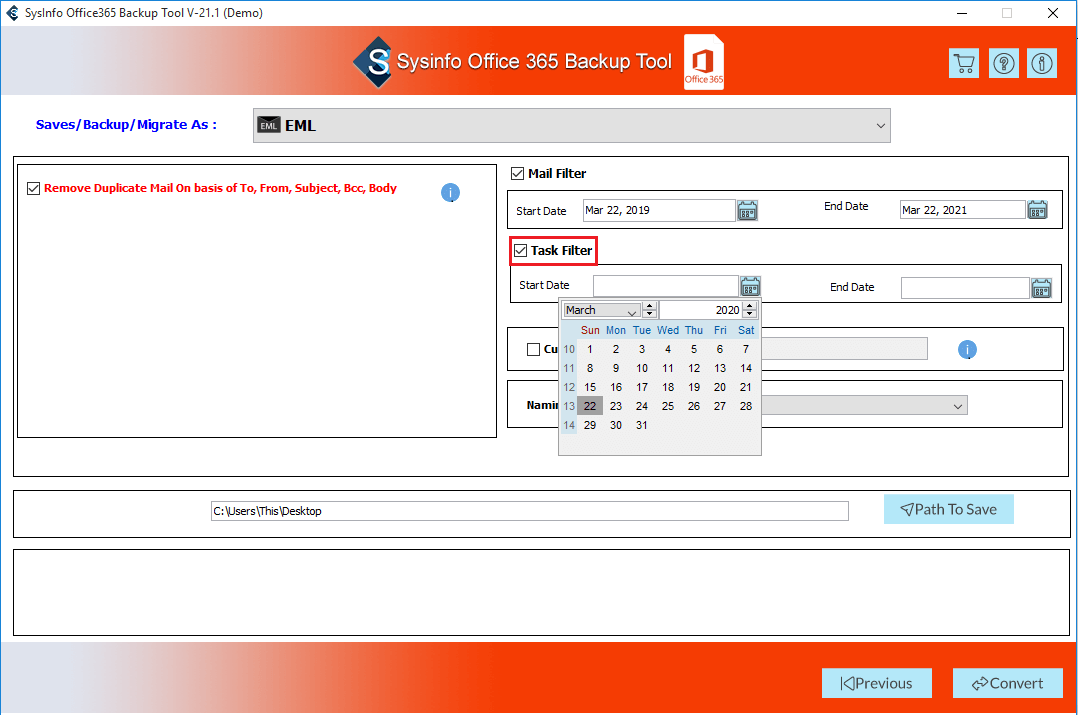
Task: Expand the naming convention dropdown arrow
Action: coord(958,406)
